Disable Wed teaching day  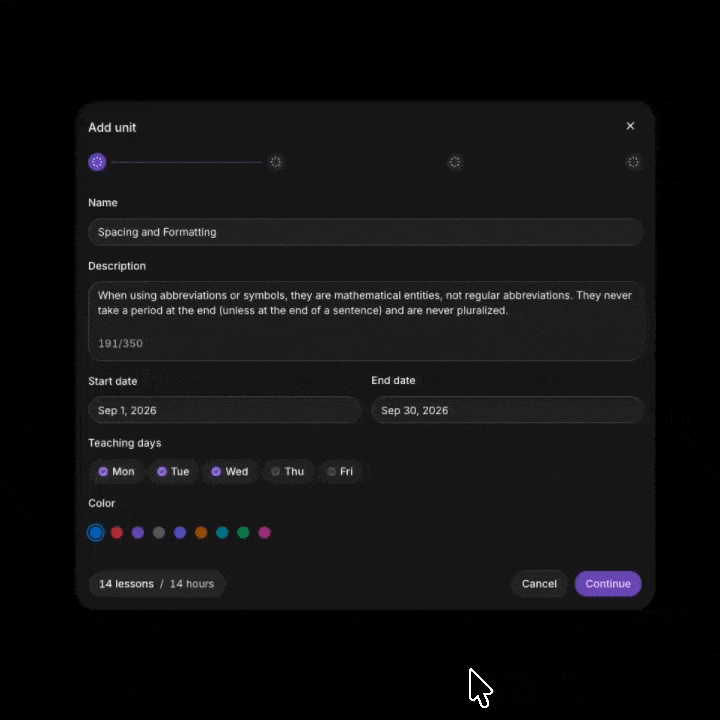pos(230,472)
